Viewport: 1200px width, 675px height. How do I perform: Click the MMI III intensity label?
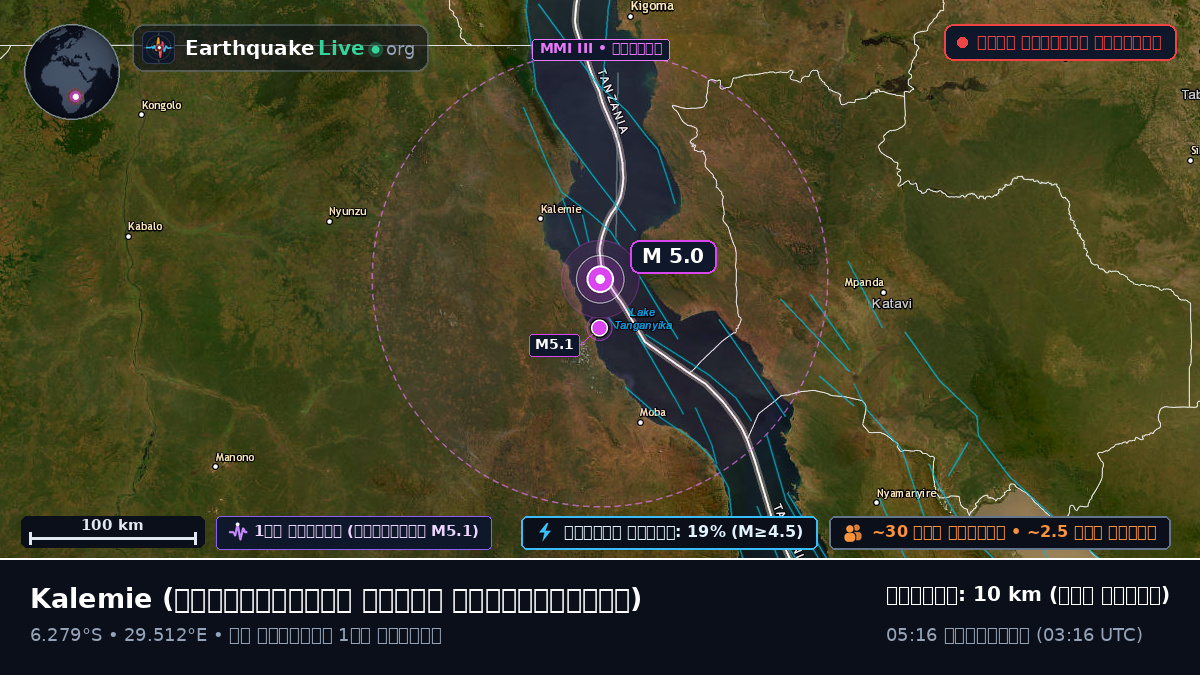coord(601,49)
